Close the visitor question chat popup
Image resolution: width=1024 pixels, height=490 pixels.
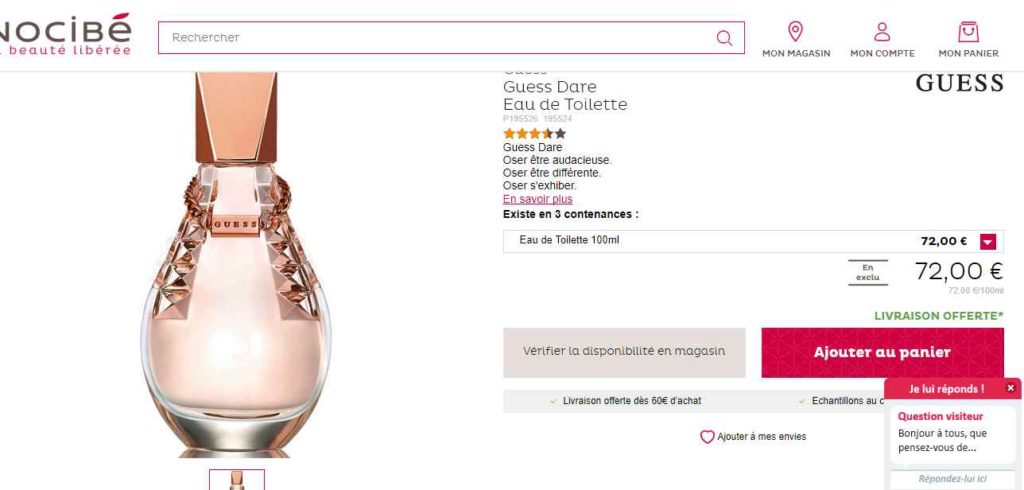1010,388
